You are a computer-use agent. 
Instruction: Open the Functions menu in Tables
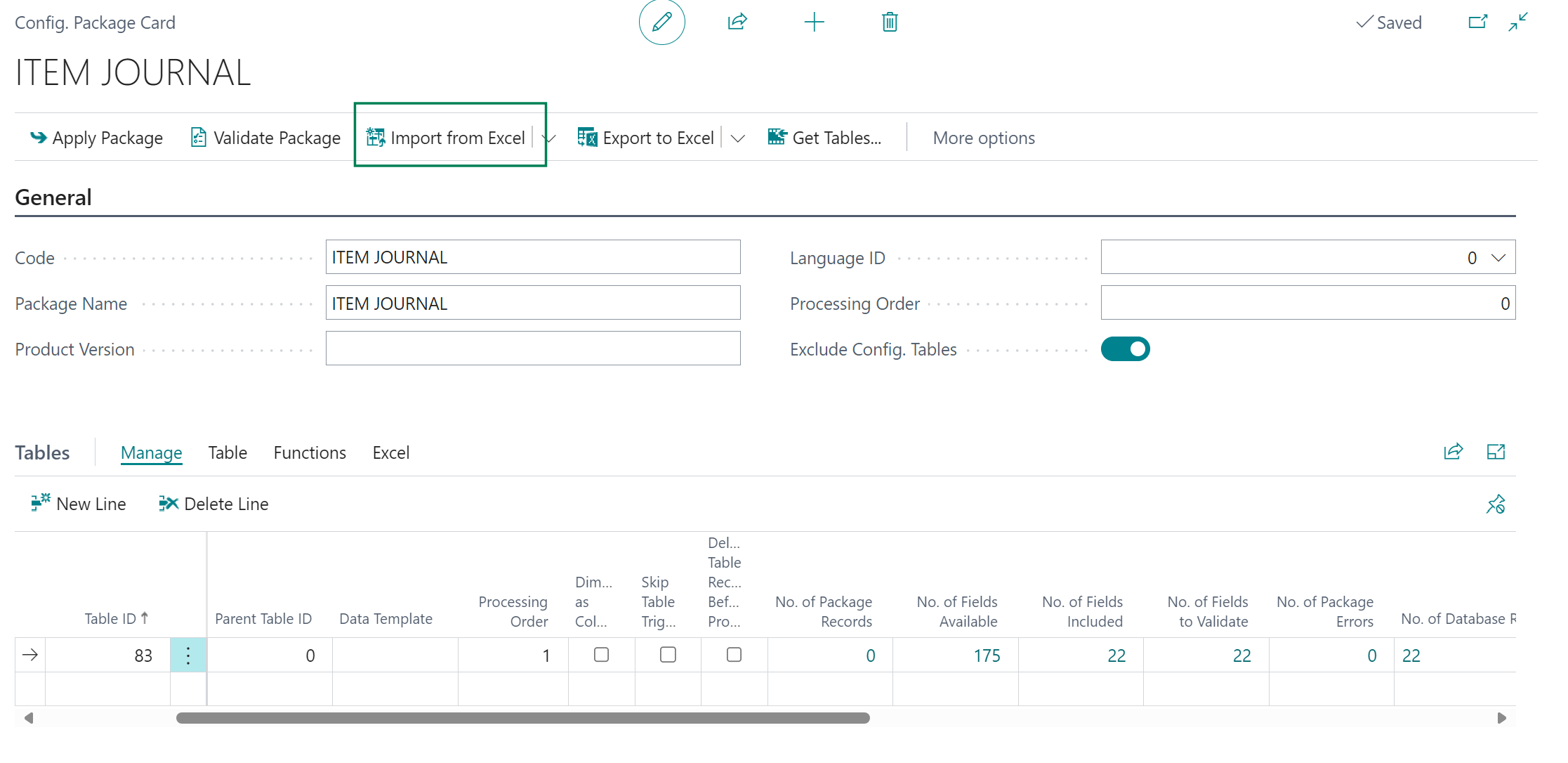click(x=310, y=453)
